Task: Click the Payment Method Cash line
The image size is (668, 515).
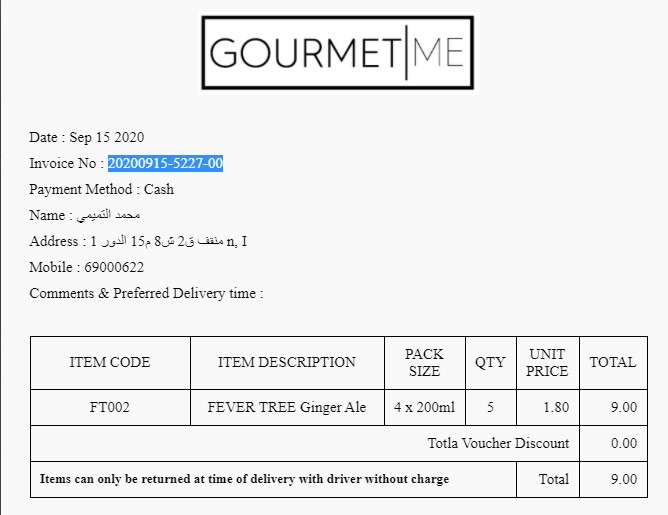Action: coord(102,189)
